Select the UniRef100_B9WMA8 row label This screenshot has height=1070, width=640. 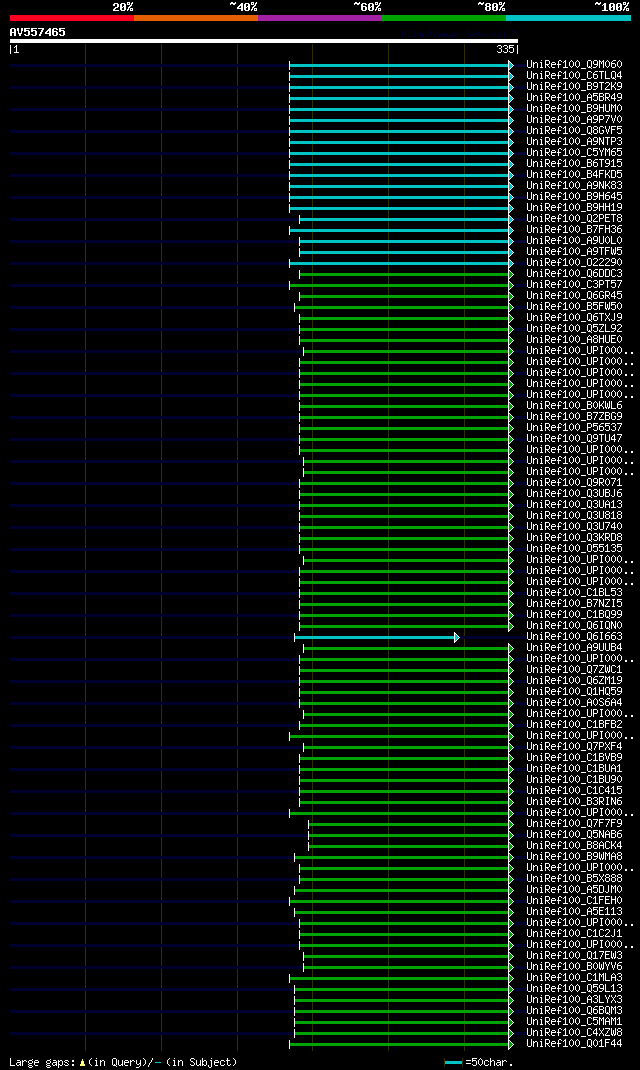(574, 857)
